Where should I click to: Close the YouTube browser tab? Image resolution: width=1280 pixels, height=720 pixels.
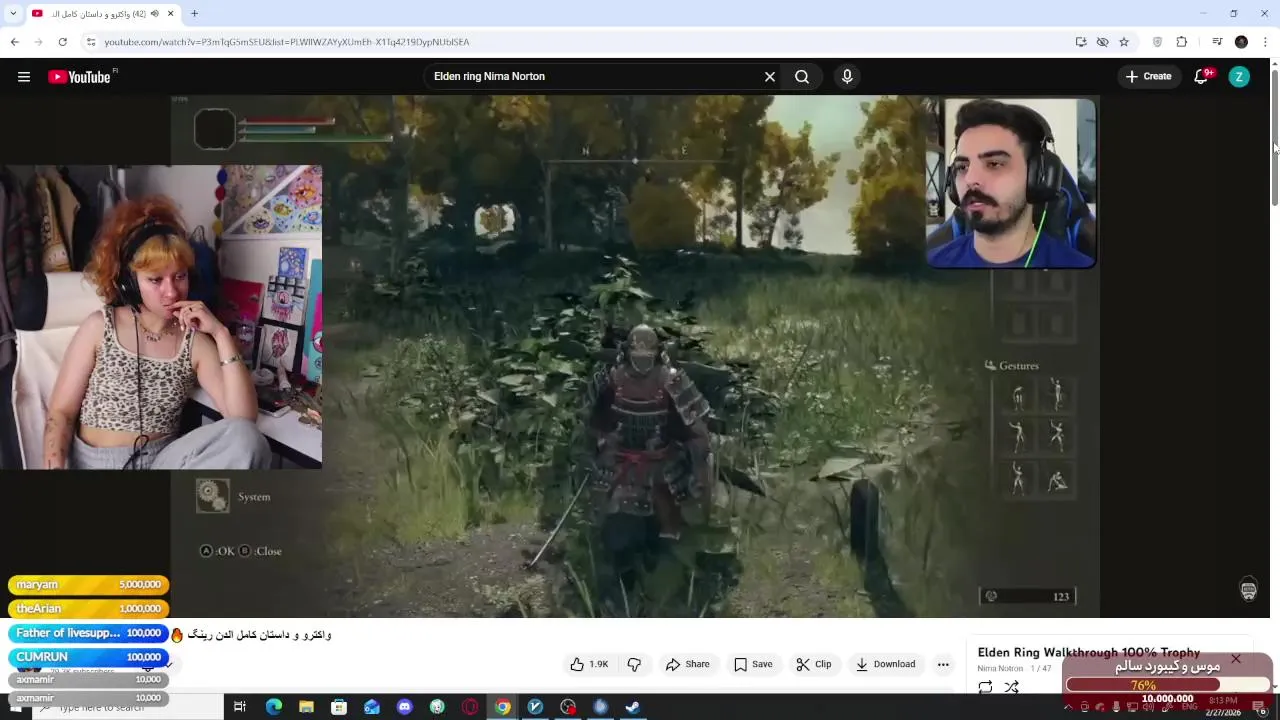click(x=170, y=14)
